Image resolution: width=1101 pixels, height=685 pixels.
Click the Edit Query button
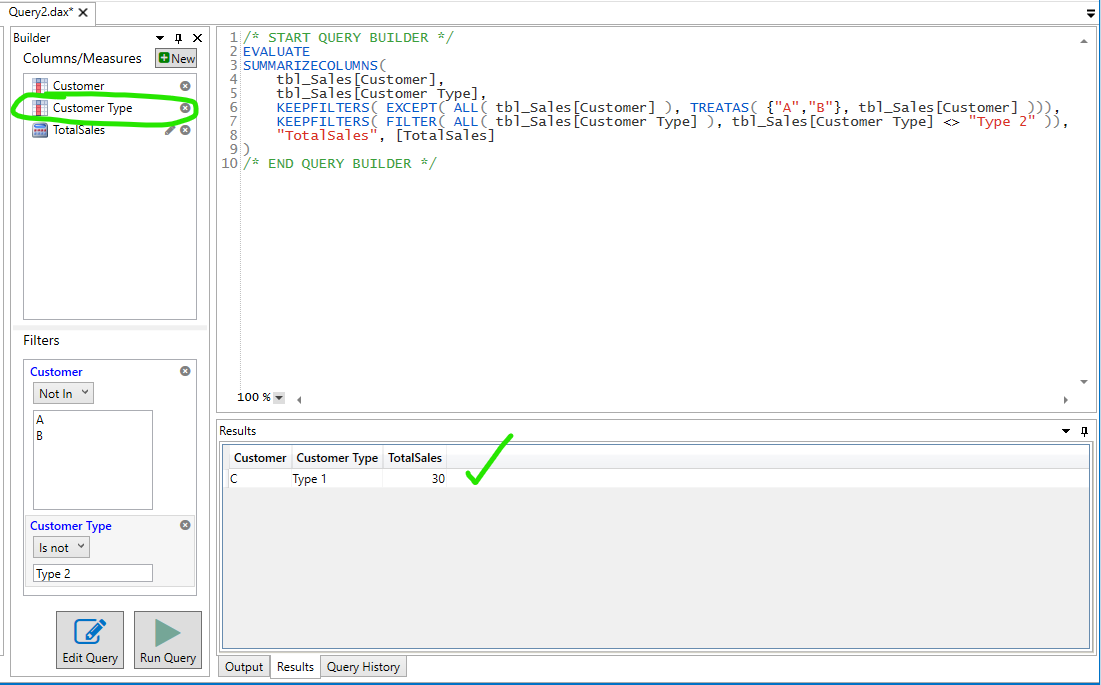pos(89,639)
